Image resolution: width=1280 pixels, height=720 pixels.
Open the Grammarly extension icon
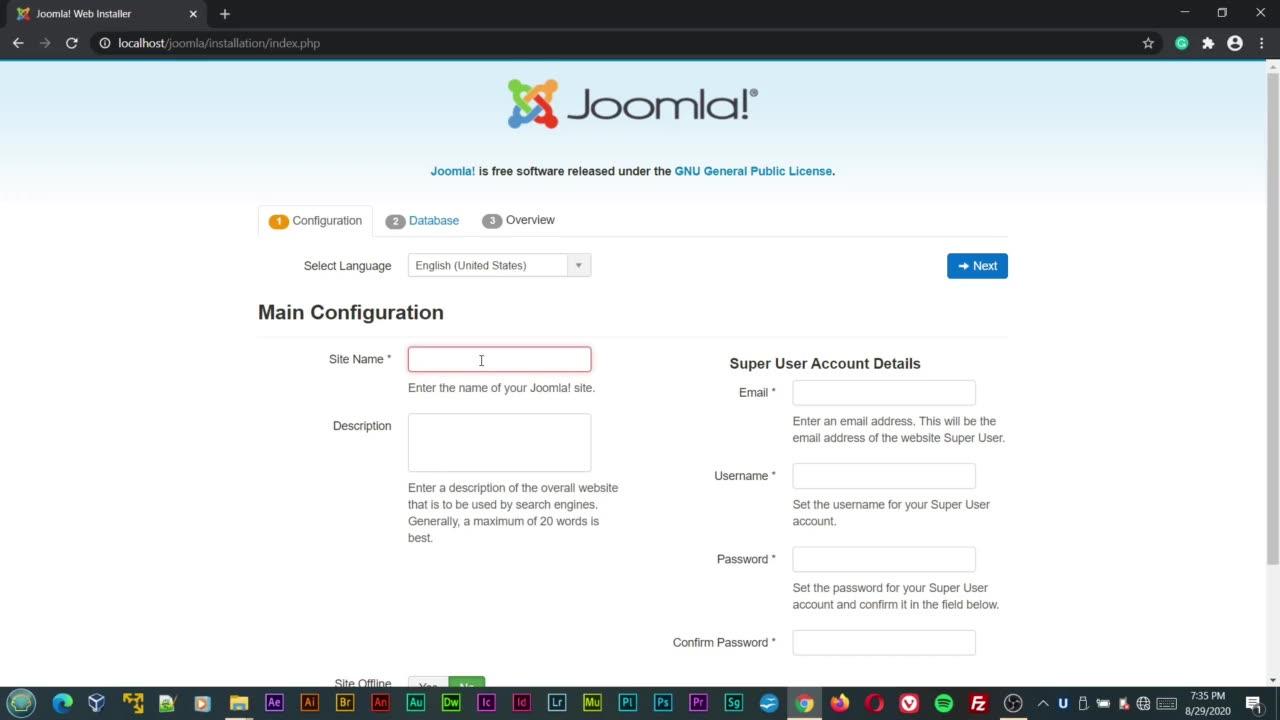pos(1182,43)
